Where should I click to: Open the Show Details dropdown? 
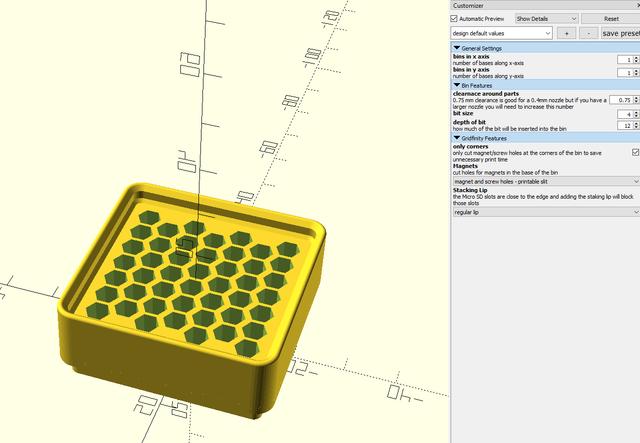[546, 19]
